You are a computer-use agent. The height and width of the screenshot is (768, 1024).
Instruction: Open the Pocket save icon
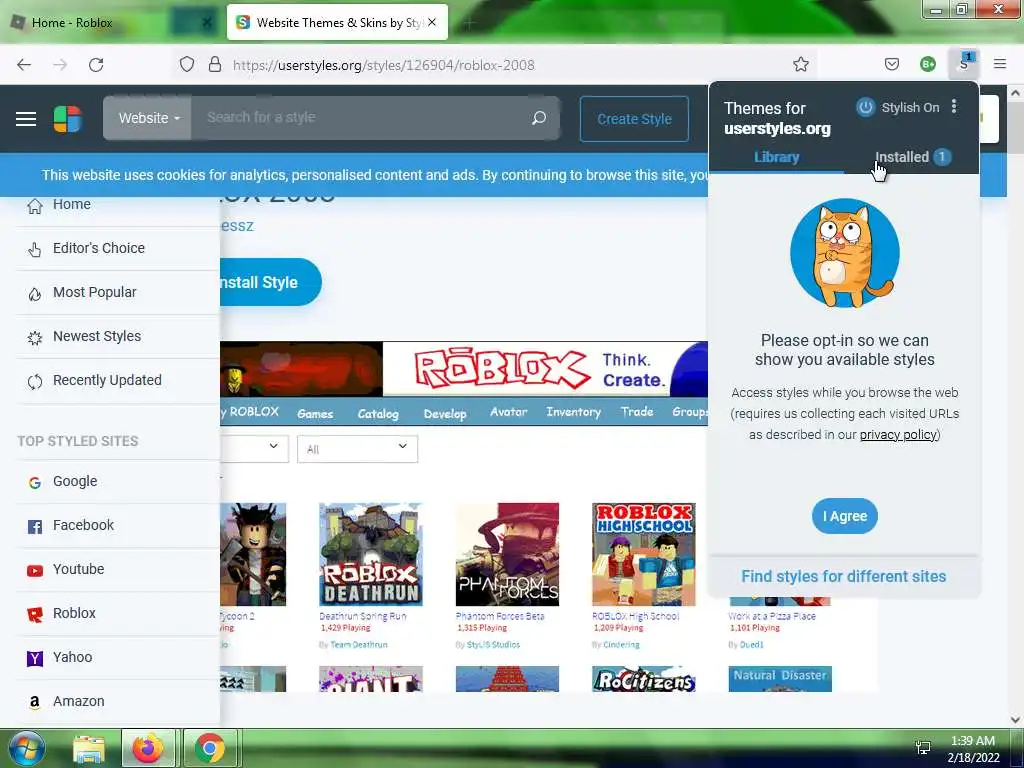(891, 64)
